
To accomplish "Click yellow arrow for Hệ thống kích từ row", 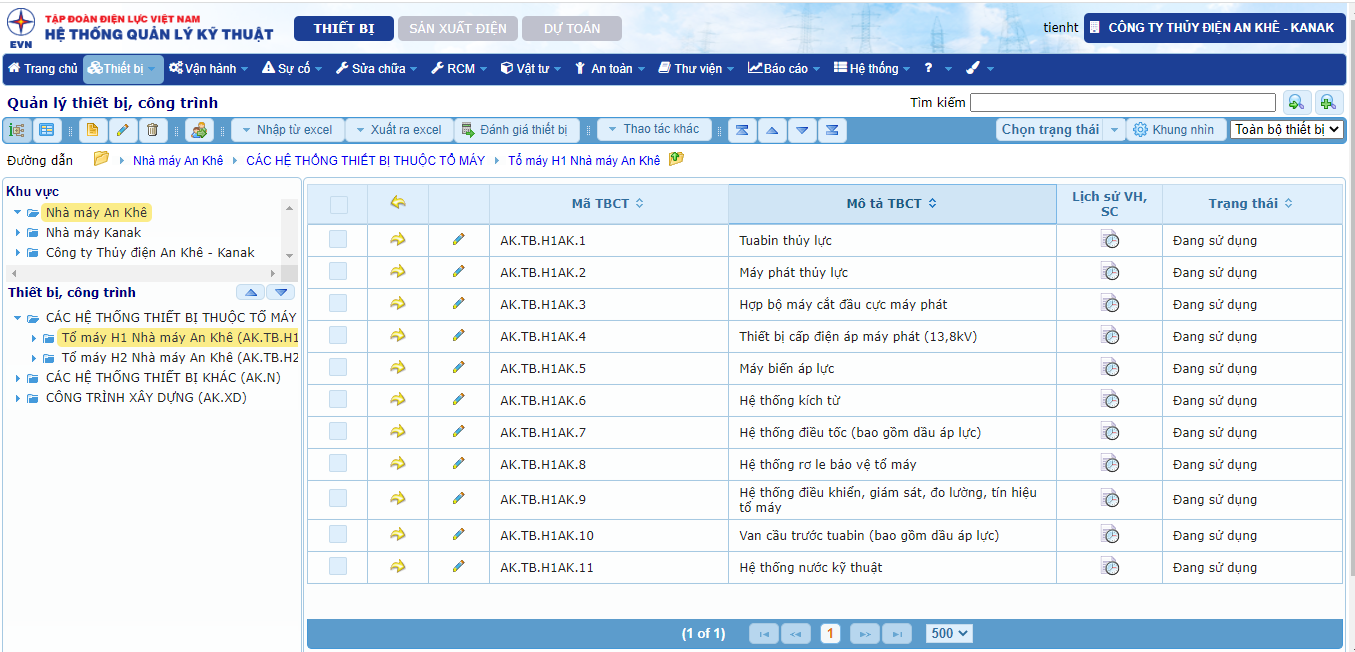I will coord(398,400).
